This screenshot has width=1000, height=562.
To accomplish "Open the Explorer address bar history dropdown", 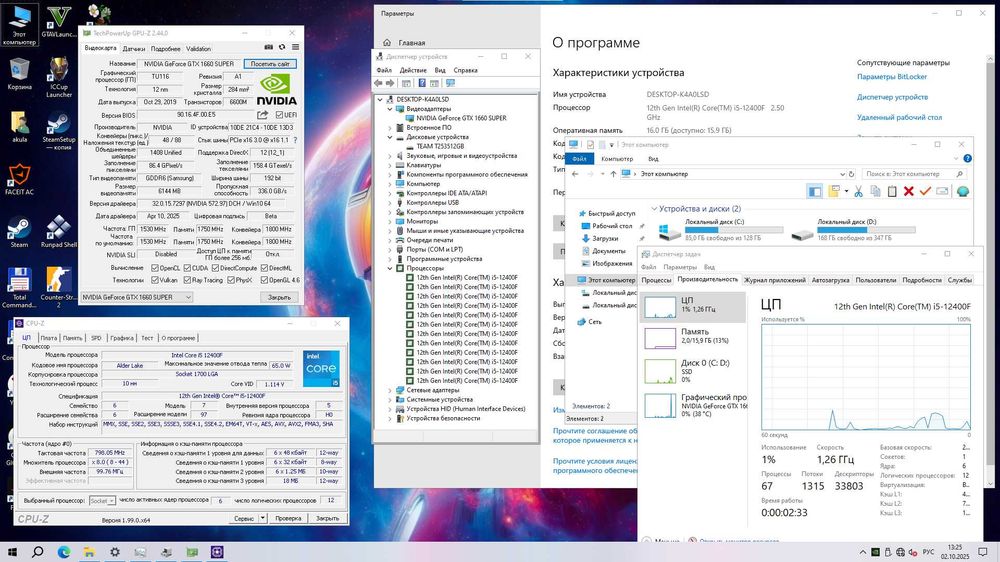I will 842,174.
